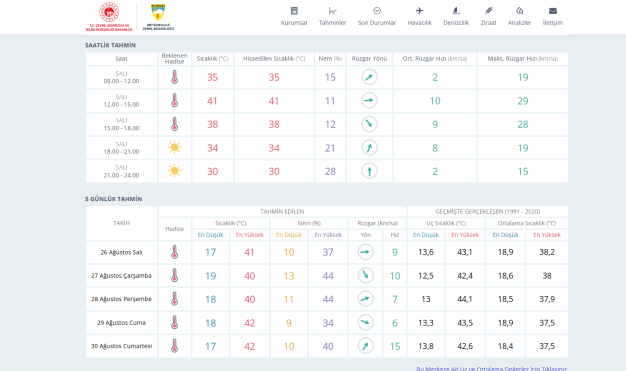Click thermometer icon for 09.00 - 12.00
Image resolution: width=626 pixels, height=371 pixels.
(x=174, y=77)
